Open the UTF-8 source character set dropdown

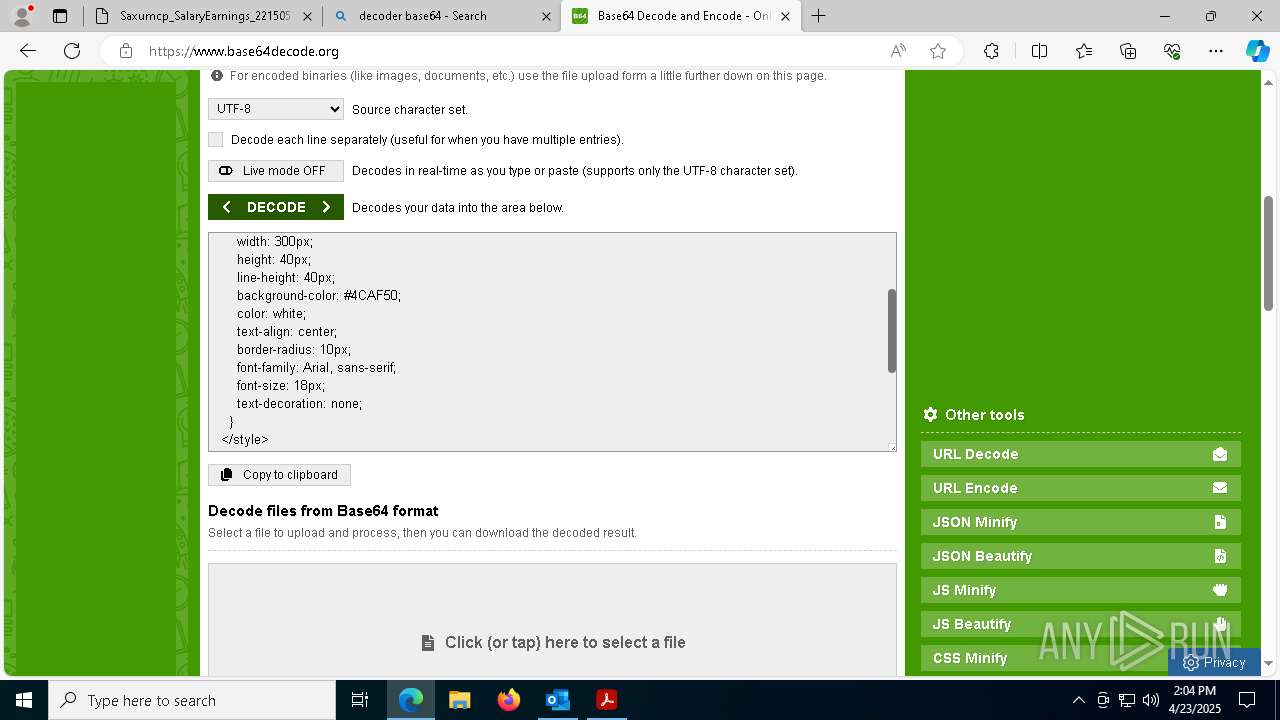click(276, 109)
